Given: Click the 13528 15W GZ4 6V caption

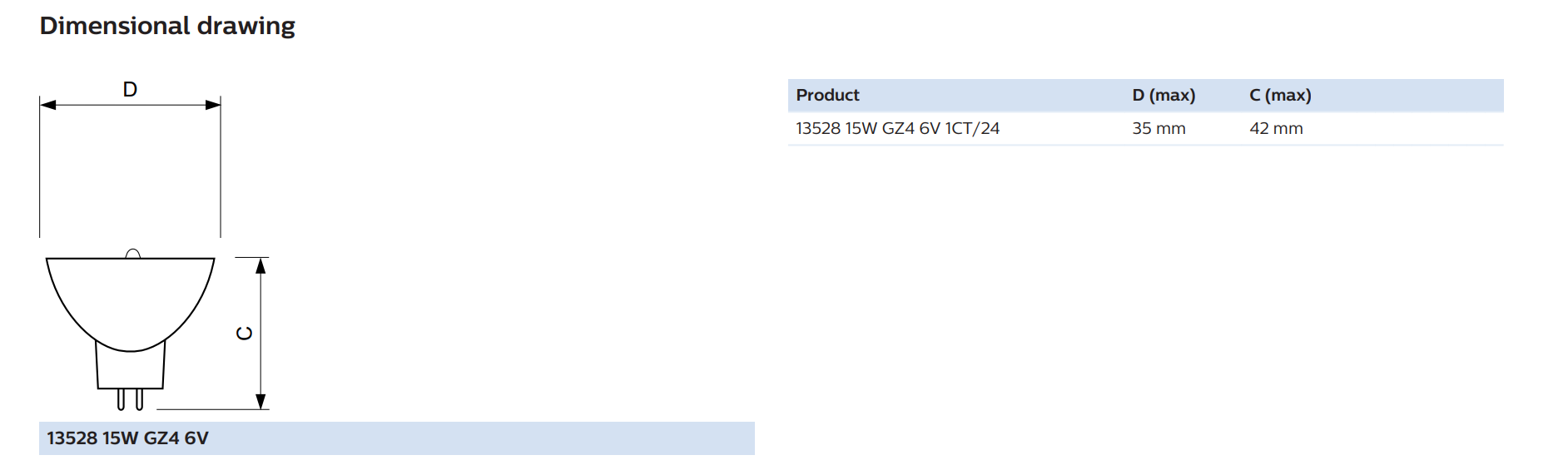Looking at the screenshot, I should point(127,438).
